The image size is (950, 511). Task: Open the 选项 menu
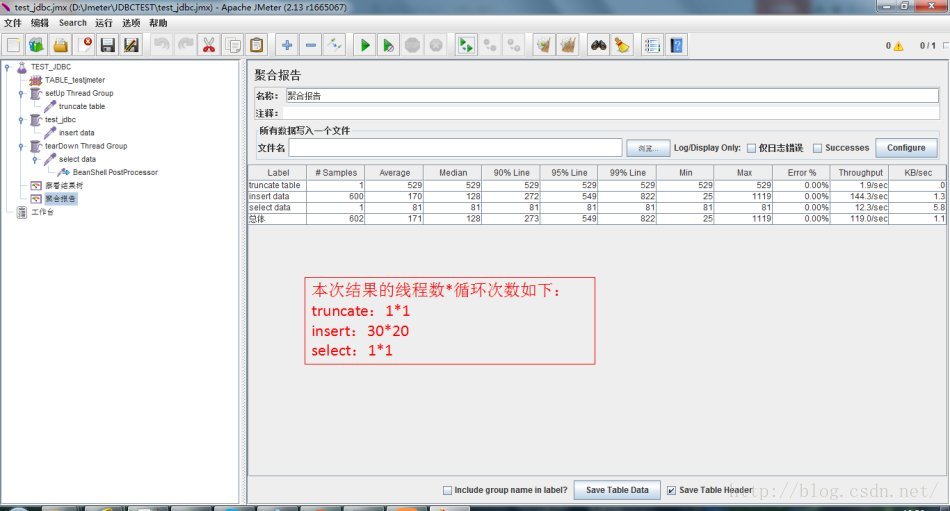131,23
